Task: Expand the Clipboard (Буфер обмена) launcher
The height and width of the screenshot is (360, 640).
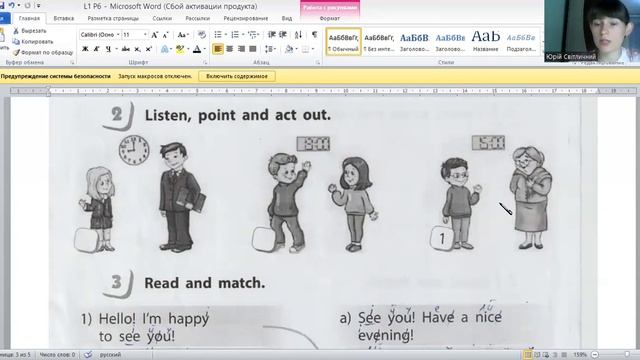Action: pyautogui.click(x=72, y=62)
